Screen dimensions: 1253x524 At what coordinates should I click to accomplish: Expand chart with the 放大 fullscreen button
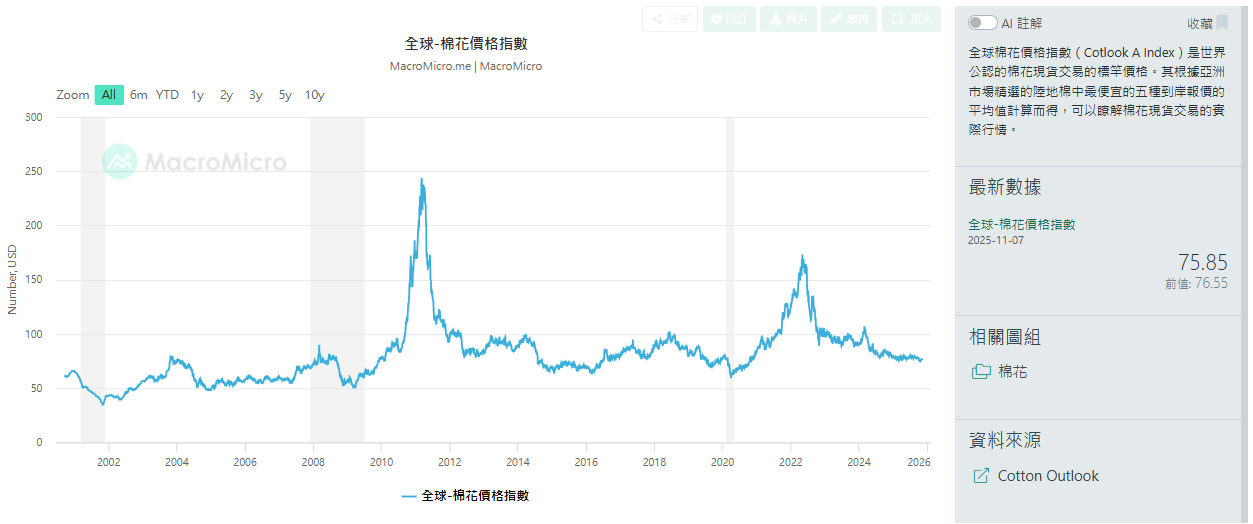click(910, 19)
